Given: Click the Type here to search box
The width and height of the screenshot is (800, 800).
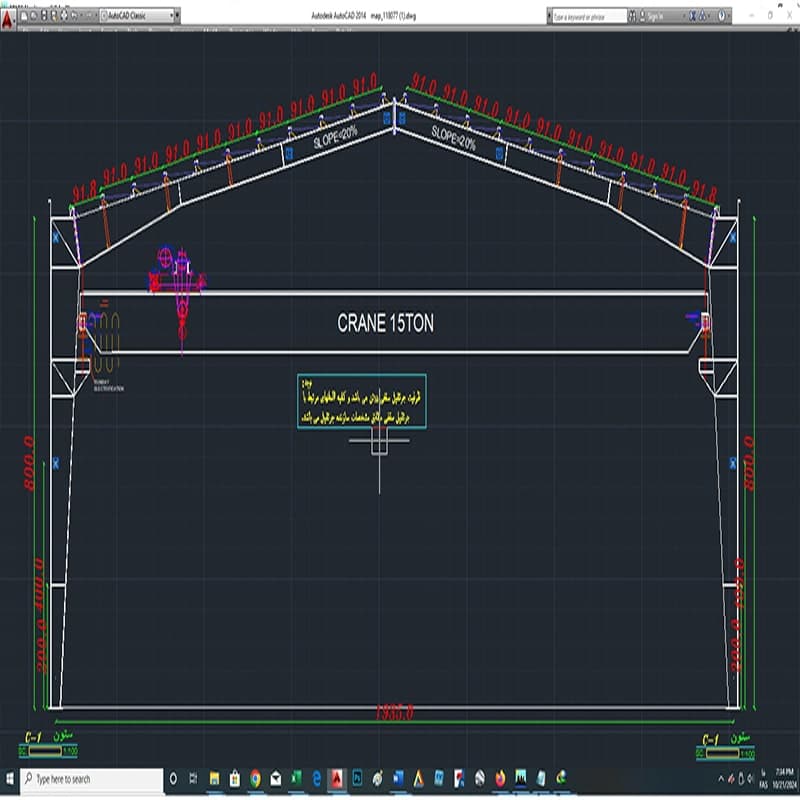Looking at the screenshot, I should pyautogui.click(x=92, y=779).
